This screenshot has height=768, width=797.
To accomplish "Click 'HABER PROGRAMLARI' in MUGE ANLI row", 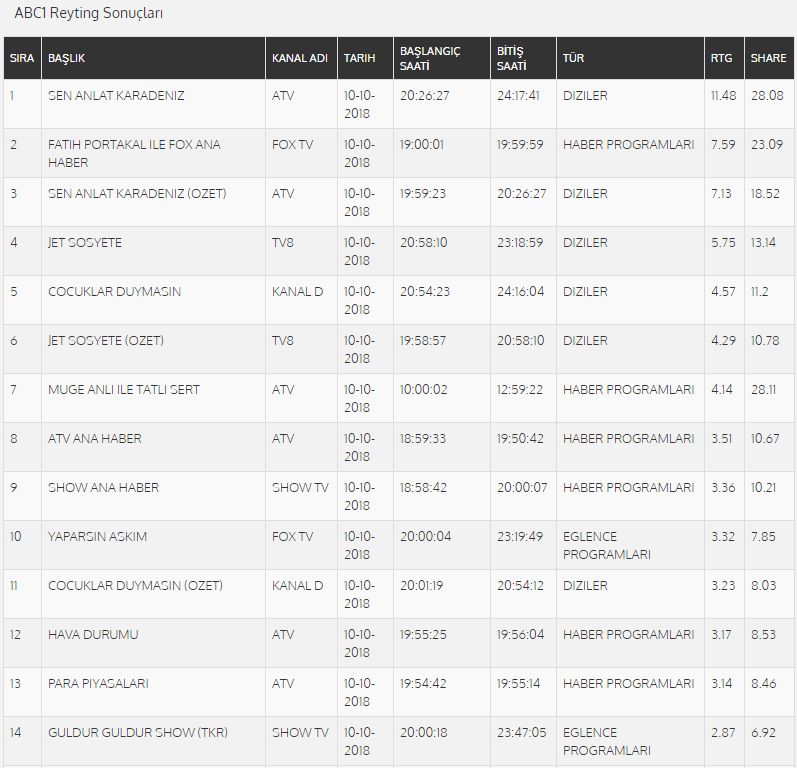I will click(x=628, y=390).
